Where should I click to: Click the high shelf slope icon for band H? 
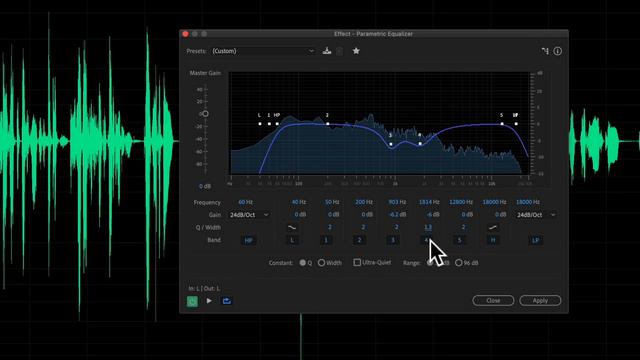coord(493,227)
